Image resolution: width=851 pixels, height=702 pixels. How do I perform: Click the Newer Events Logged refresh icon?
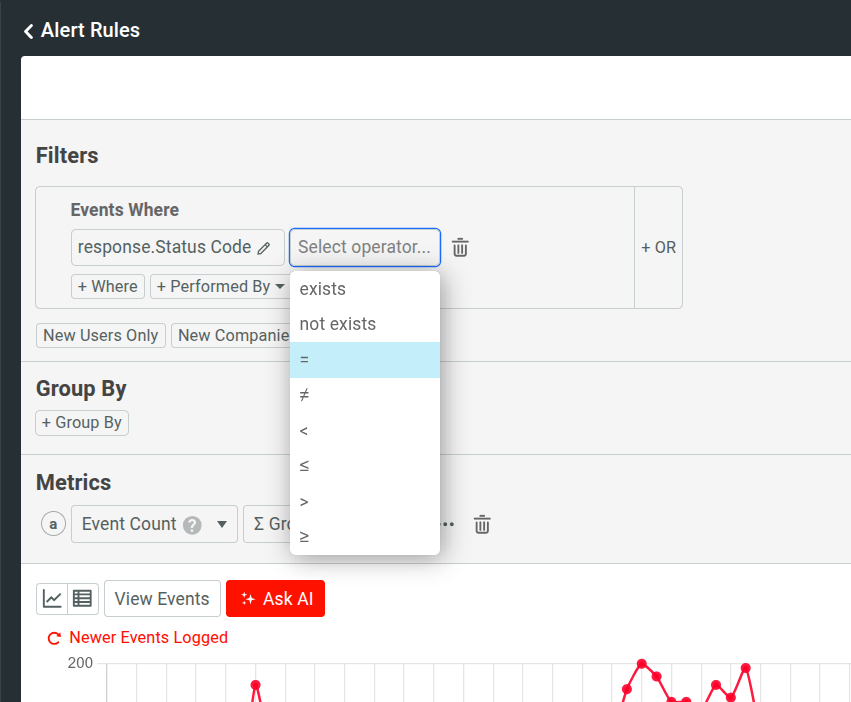pos(54,638)
